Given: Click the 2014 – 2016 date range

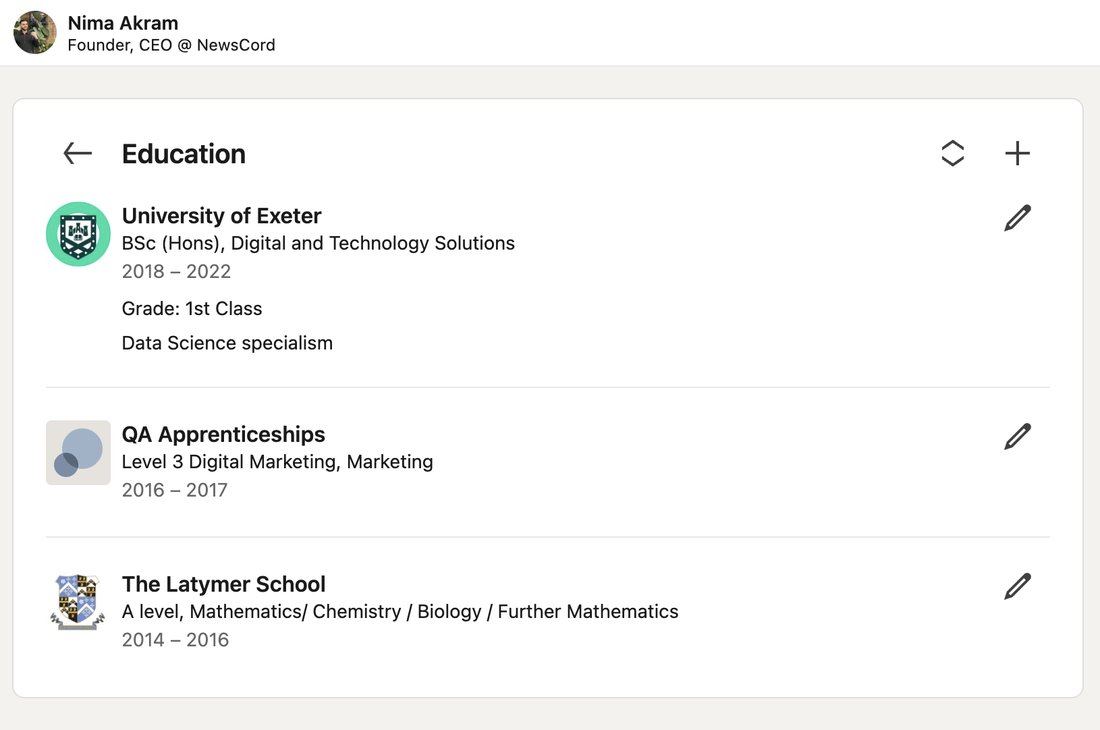Looking at the screenshot, I should 175,640.
